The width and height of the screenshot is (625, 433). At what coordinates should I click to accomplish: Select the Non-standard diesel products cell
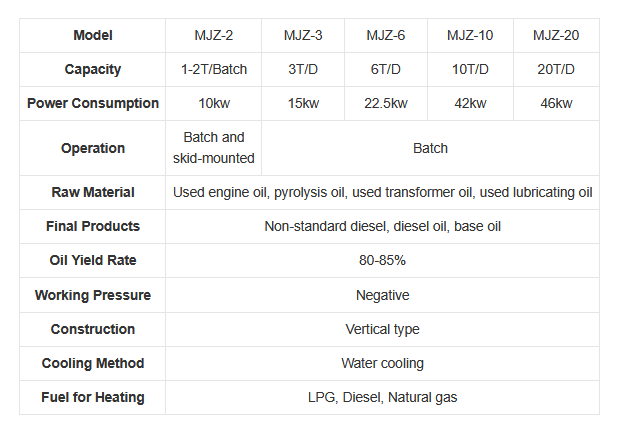pyautogui.click(x=383, y=226)
